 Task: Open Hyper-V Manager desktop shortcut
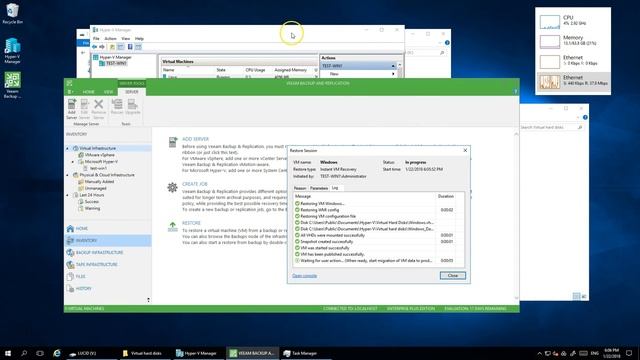[12, 51]
